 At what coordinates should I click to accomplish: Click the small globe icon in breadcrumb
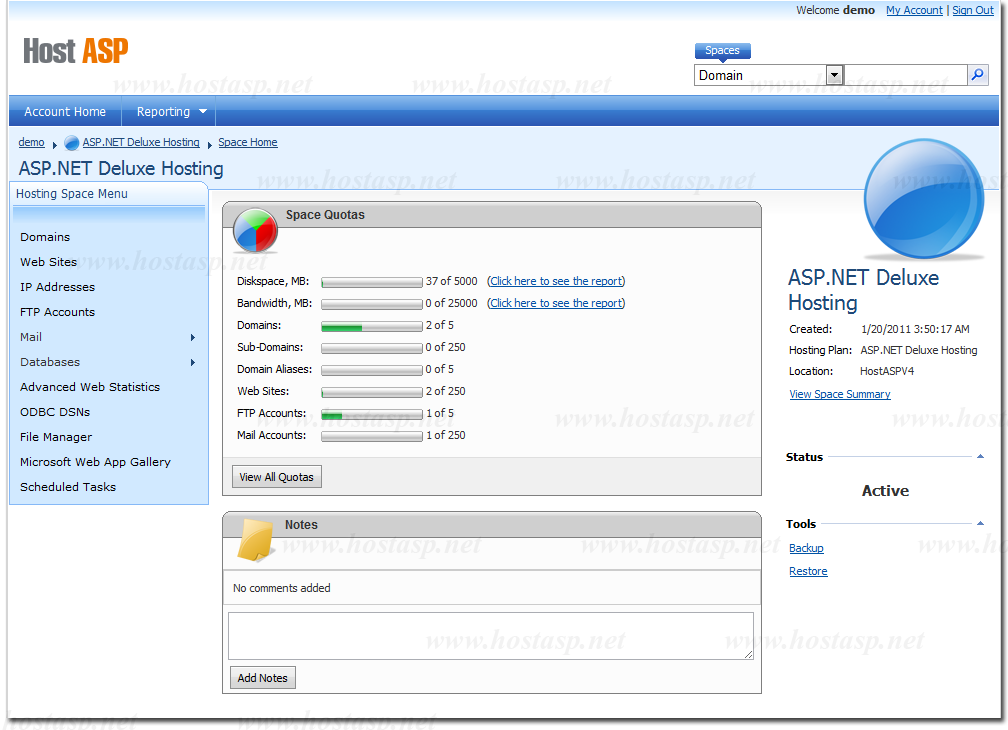click(72, 143)
